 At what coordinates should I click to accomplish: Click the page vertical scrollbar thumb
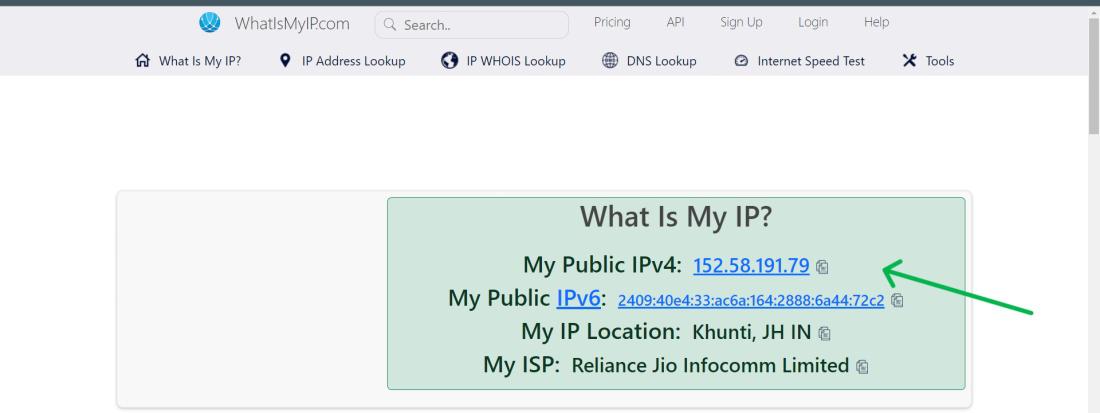1094,74
